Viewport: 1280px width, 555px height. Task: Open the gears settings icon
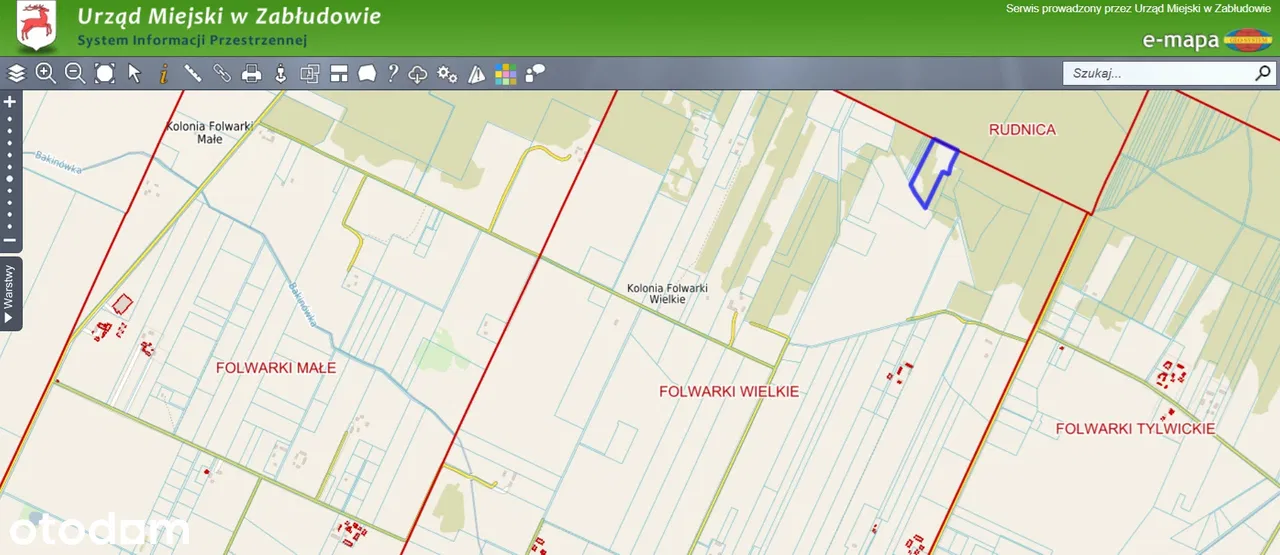pos(448,73)
